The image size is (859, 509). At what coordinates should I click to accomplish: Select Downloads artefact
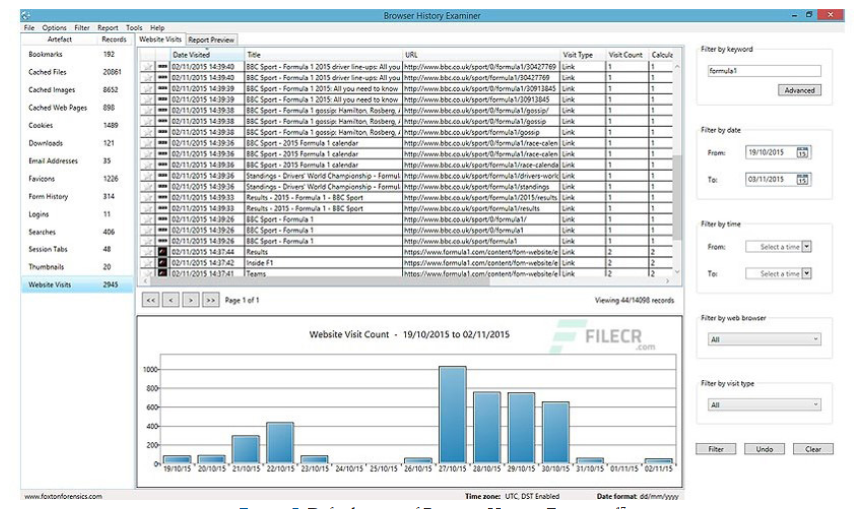pos(77,143)
